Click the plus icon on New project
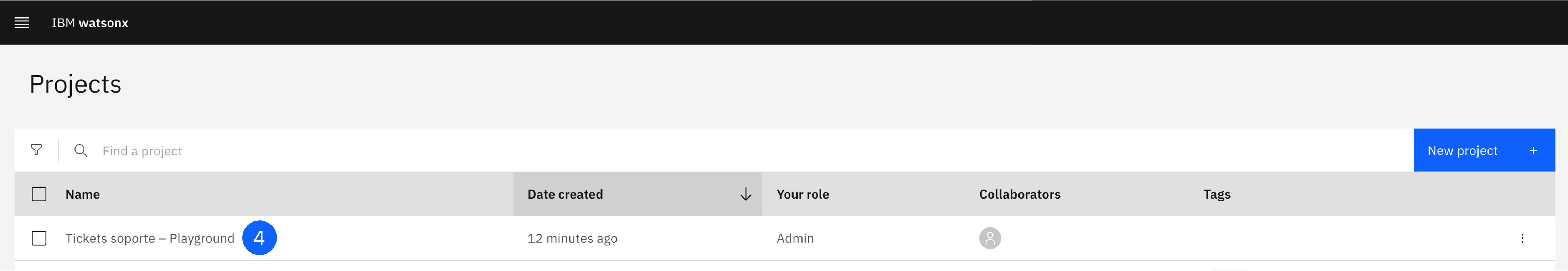Image resolution: width=1568 pixels, height=271 pixels. [x=1533, y=150]
